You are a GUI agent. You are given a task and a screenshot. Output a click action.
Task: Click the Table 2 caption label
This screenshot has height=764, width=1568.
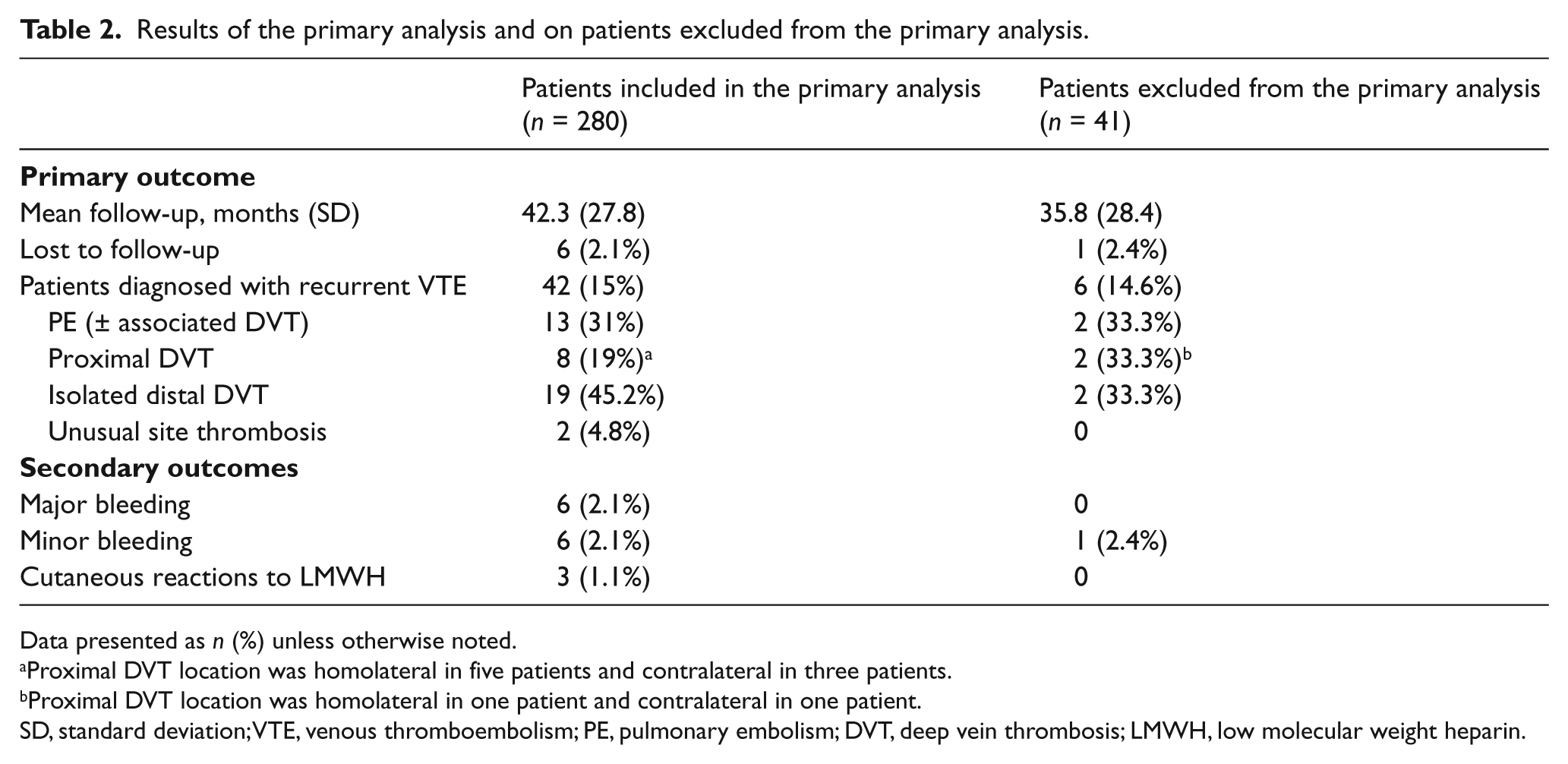point(71,30)
